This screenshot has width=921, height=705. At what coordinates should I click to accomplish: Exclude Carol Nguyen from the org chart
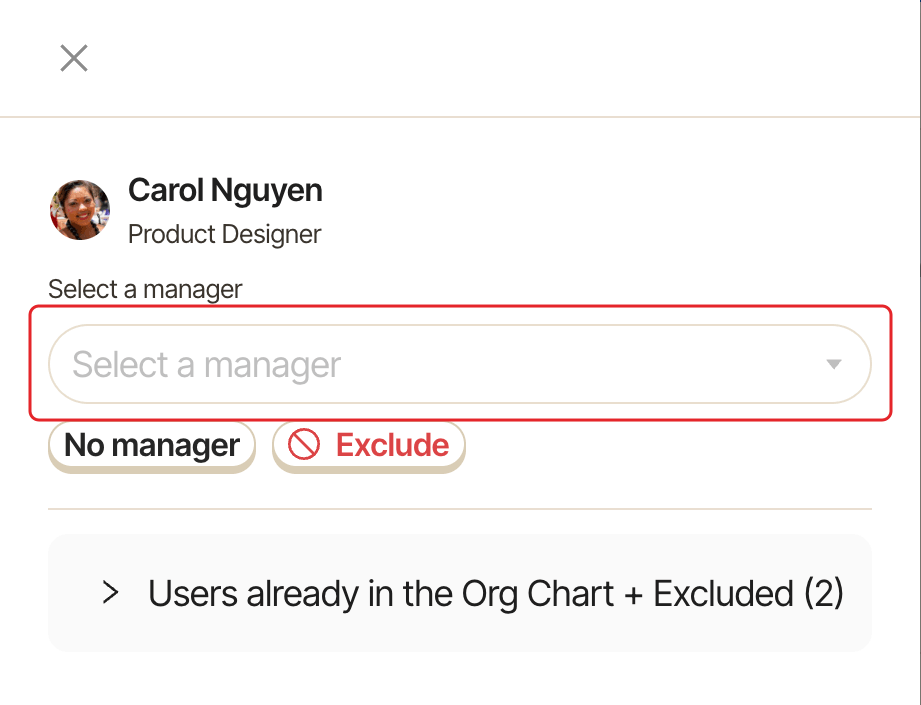click(369, 445)
